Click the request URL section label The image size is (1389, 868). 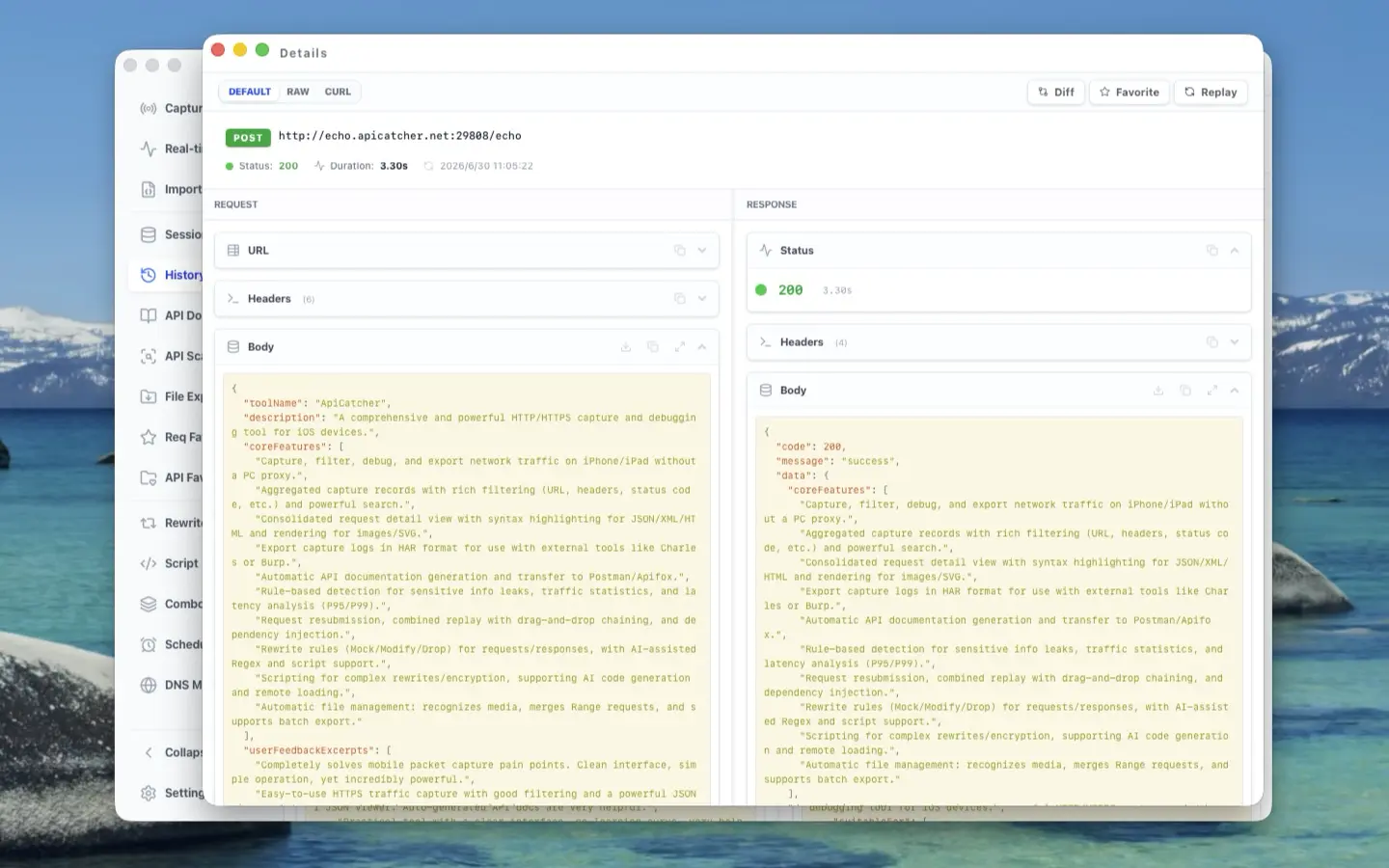click(x=258, y=250)
